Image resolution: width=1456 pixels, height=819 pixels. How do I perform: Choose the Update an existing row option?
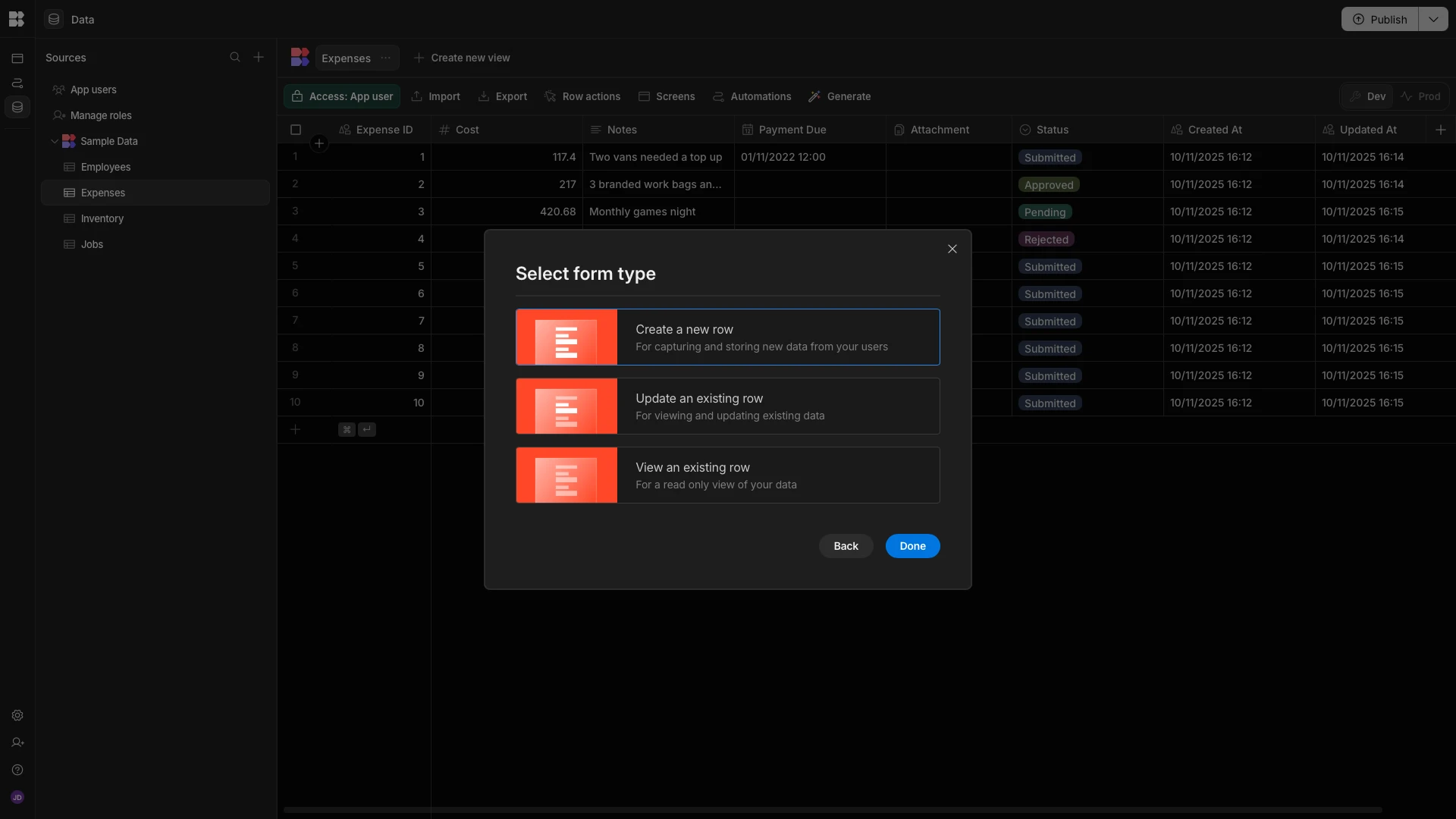(x=727, y=406)
